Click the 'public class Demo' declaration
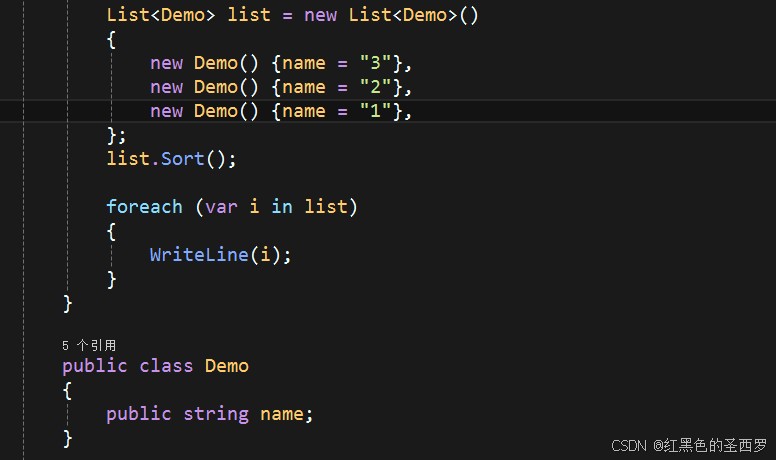This screenshot has height=460, width=776. 155,366
